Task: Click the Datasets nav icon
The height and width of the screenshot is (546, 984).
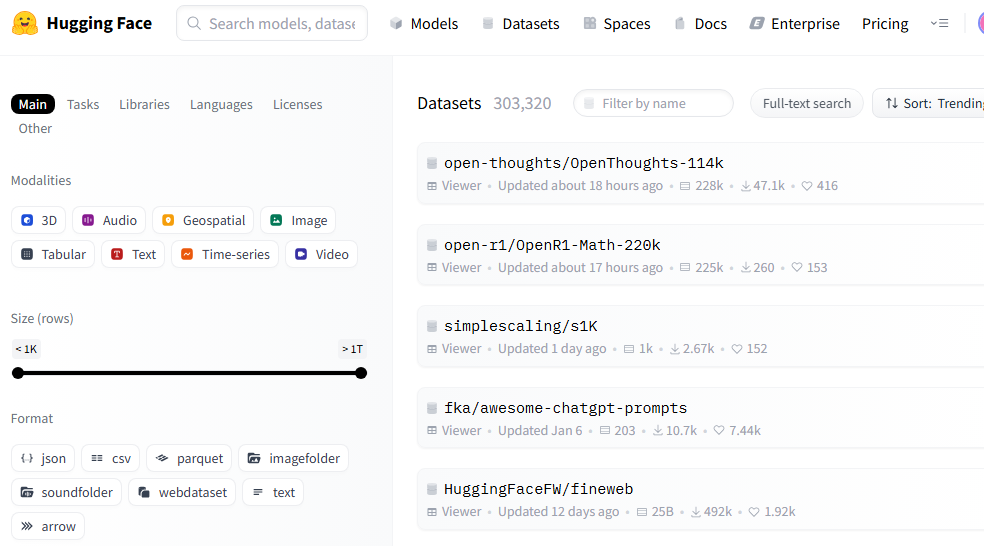Action: [488, 23]
